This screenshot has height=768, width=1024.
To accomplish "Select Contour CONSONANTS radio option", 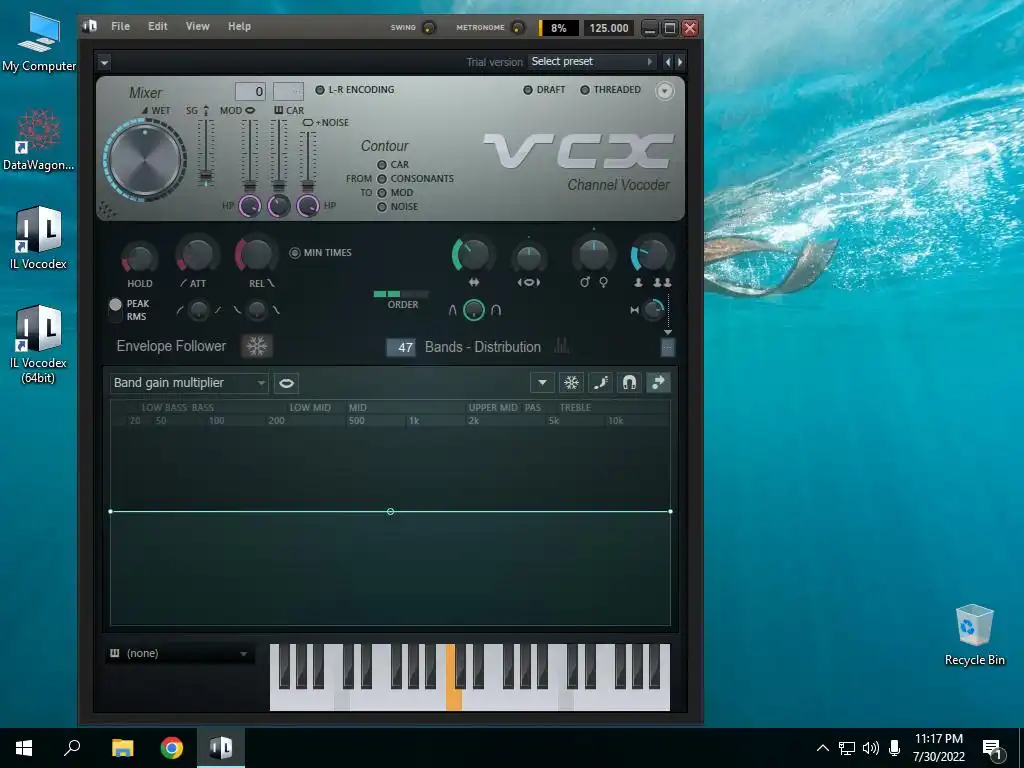I will click(x=382, y=179).
